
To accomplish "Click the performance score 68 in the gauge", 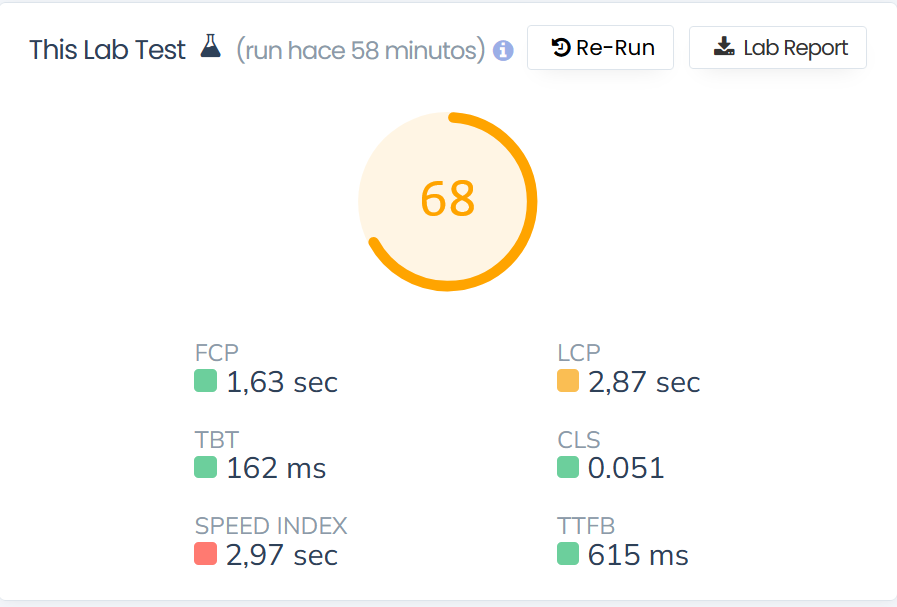I will 447,200.
